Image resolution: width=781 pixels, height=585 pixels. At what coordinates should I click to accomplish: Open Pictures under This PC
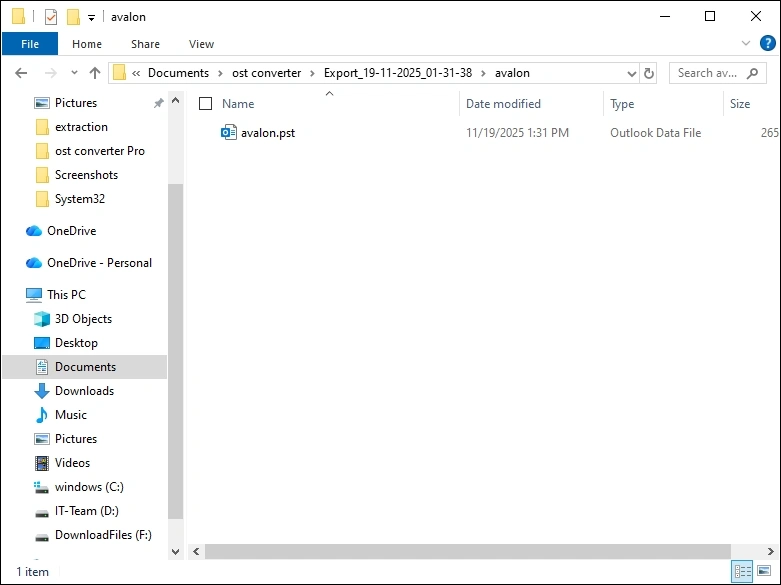pos(76,439)
